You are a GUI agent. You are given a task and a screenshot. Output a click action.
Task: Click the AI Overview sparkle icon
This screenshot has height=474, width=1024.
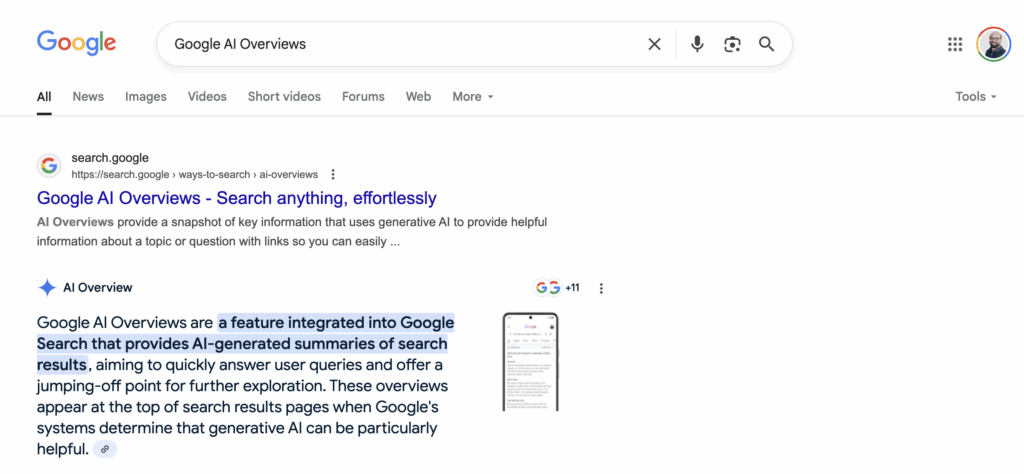tap(47, 287)
